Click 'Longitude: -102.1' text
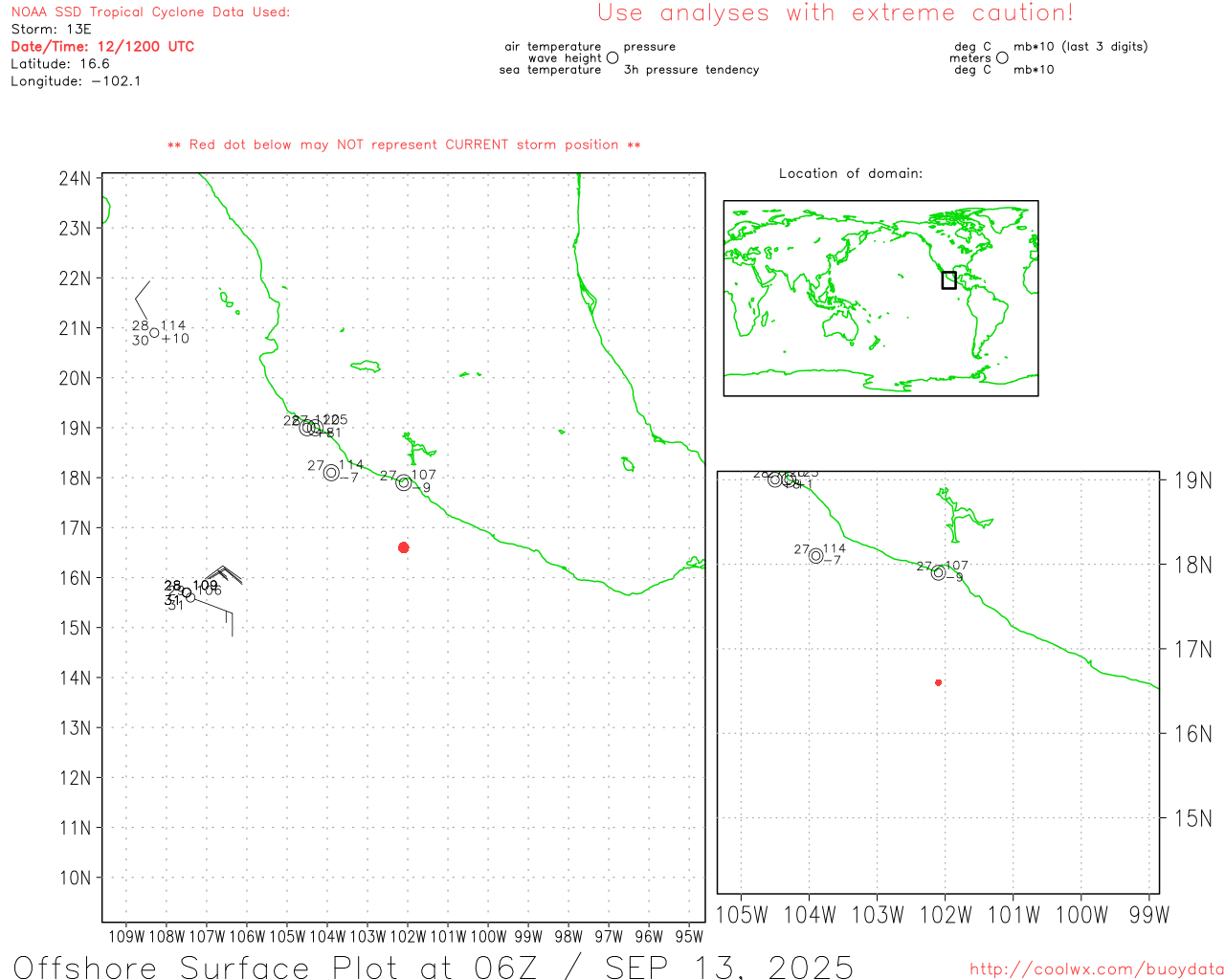 76,81
